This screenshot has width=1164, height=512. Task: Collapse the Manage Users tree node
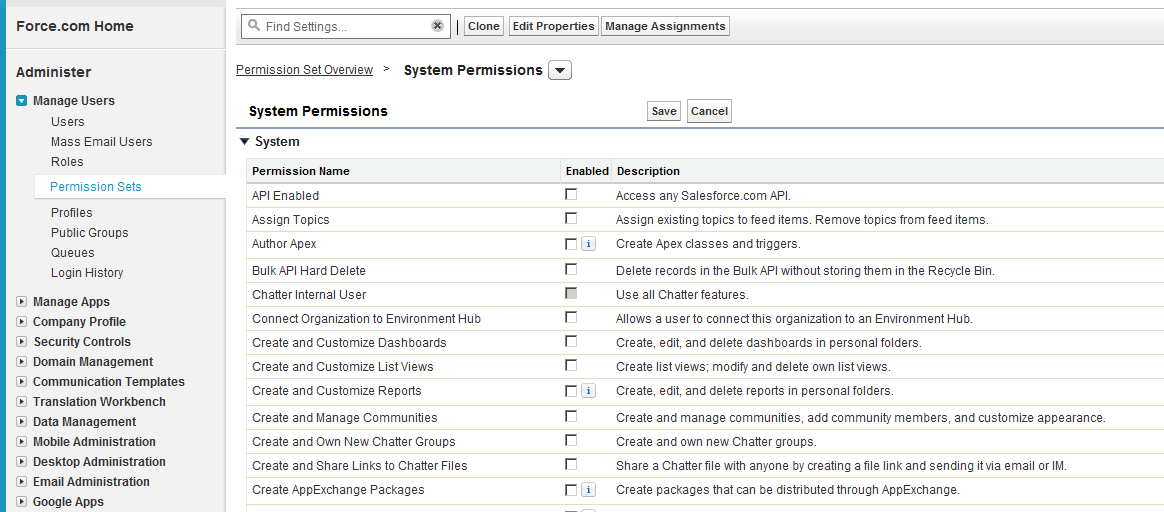[x=22, y=101]
